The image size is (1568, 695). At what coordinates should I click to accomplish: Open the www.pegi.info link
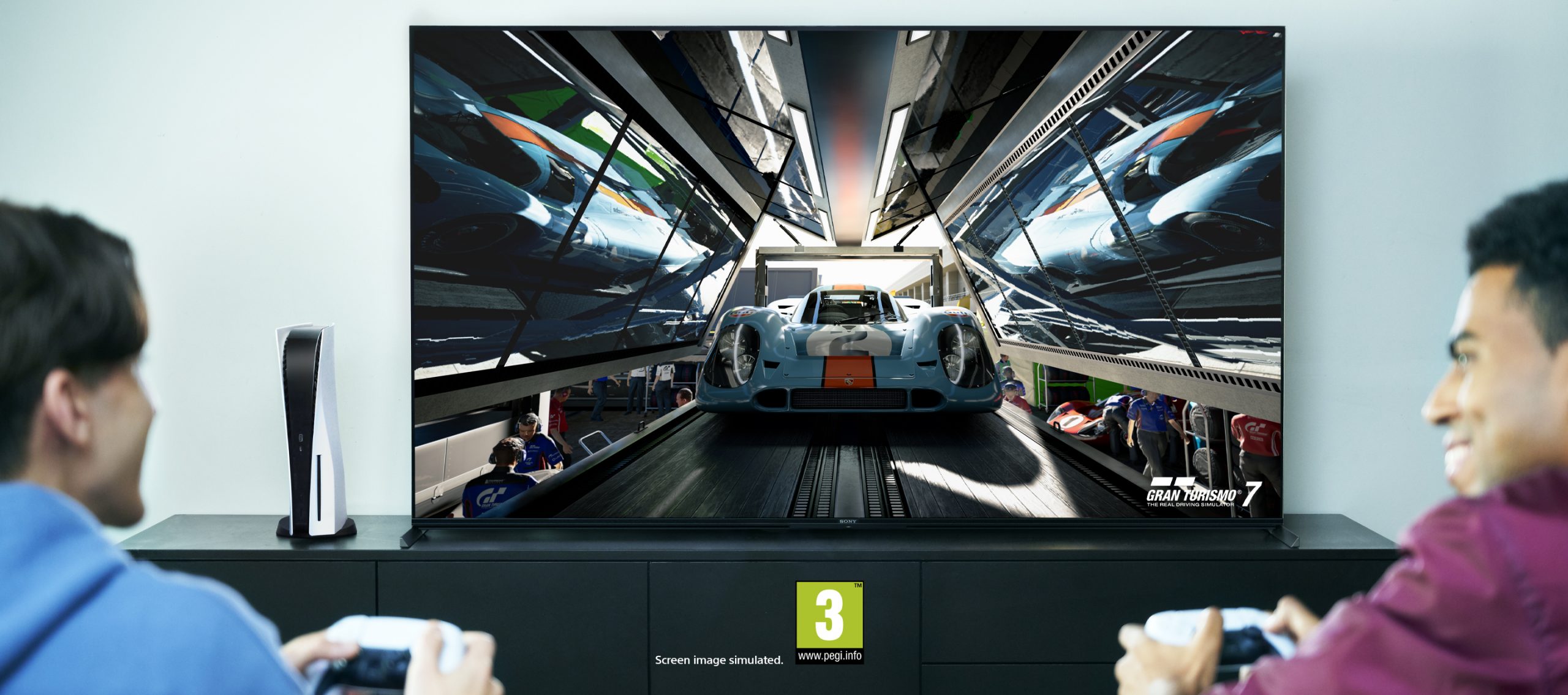(829, 656)
